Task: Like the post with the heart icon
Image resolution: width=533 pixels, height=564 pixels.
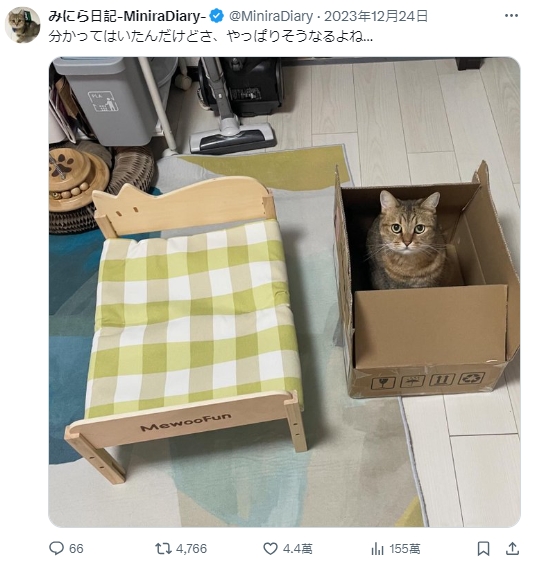Action: pos(270,549)
